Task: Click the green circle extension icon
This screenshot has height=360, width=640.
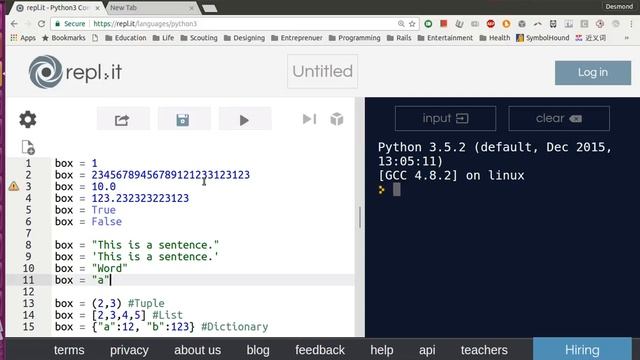Action: point(428,24)
